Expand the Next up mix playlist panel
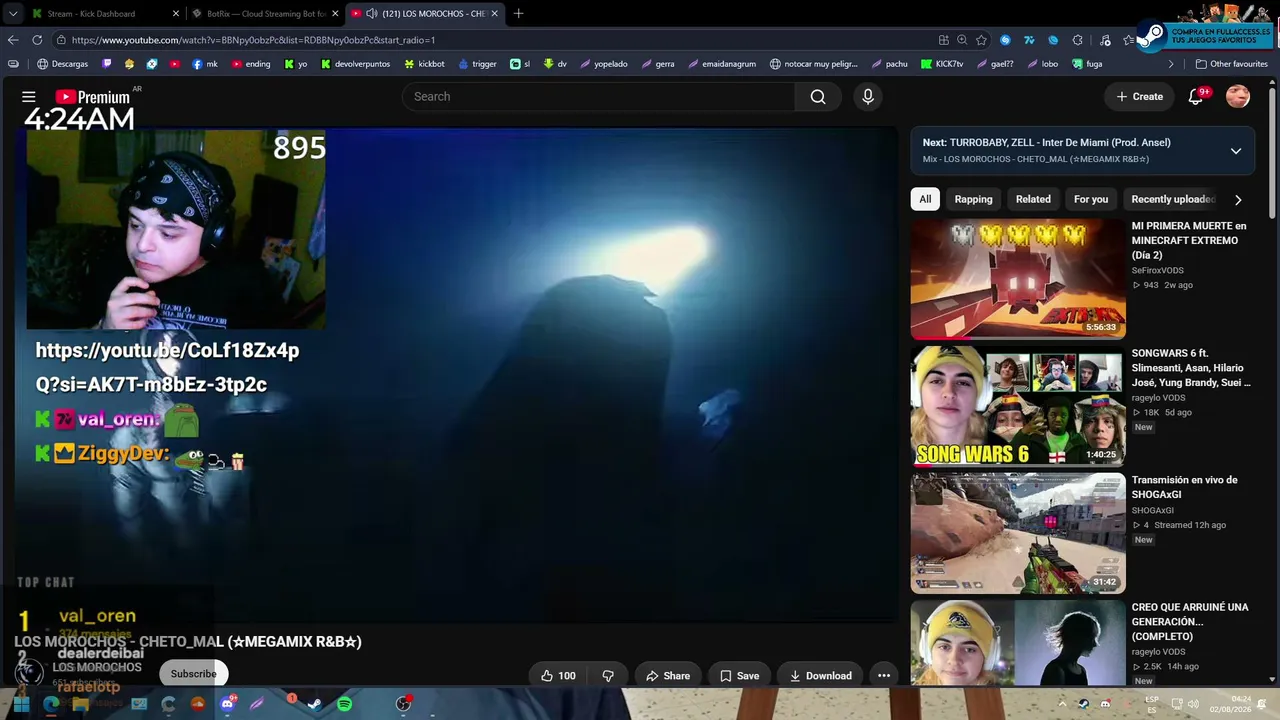This screenshot has width=1280, height=720. coord(1236,151)
